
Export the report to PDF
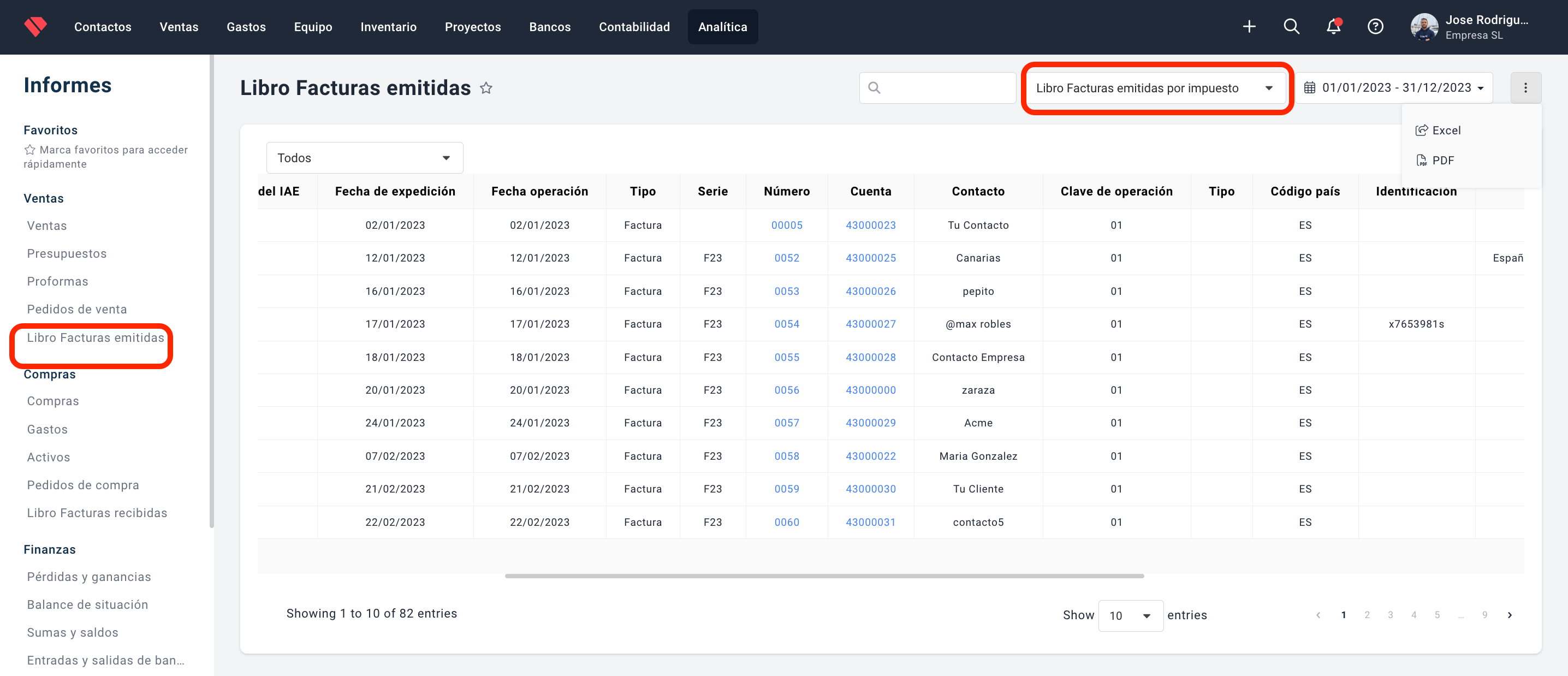(1435, 160)
